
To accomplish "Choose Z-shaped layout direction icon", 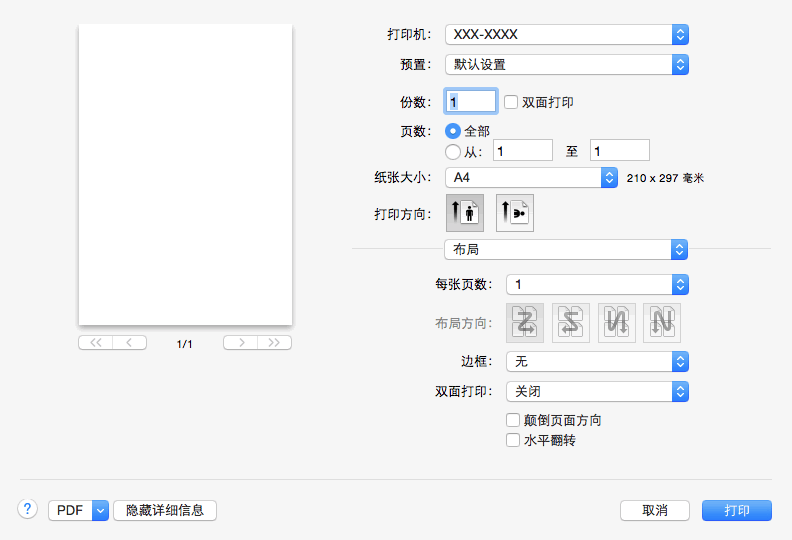I will click(525, 323).
